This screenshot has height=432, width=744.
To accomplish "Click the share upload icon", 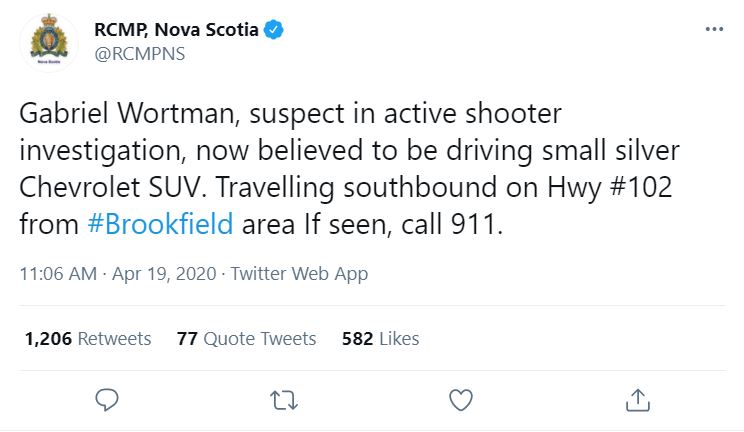I will click(636, 400).
